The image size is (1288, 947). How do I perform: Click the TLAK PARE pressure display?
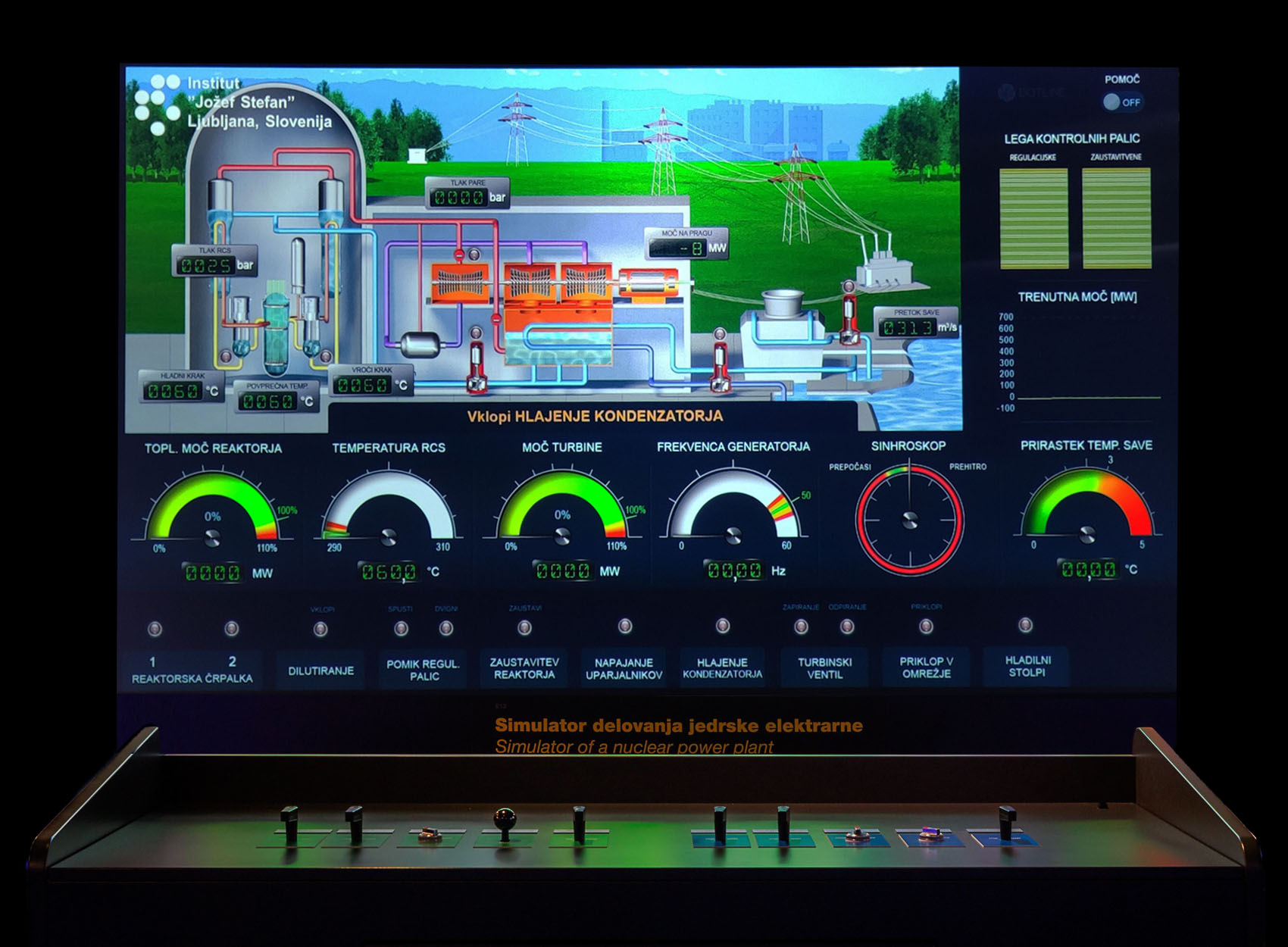pyautogui.click(x=466, y=196)
